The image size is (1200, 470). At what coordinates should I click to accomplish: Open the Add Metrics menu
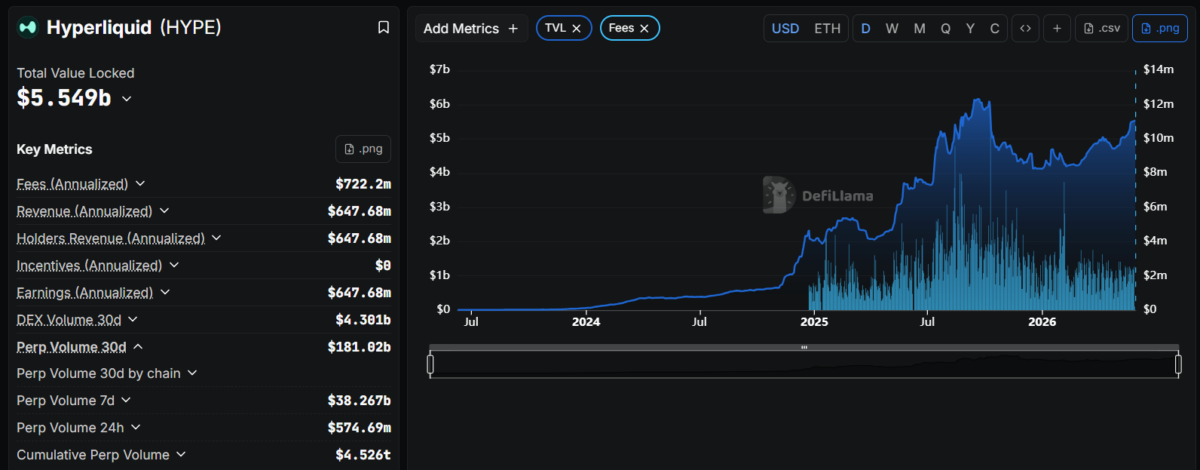[x=471, y=29]
